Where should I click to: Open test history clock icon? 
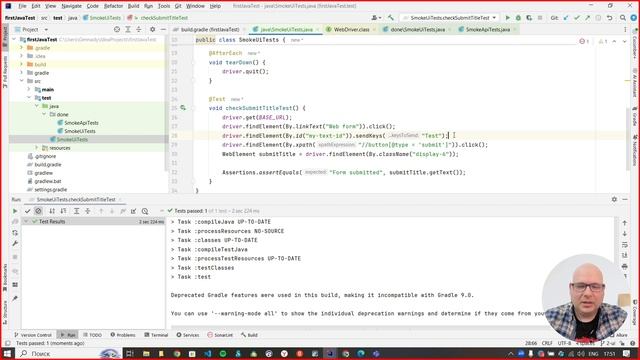click(145, 211)
